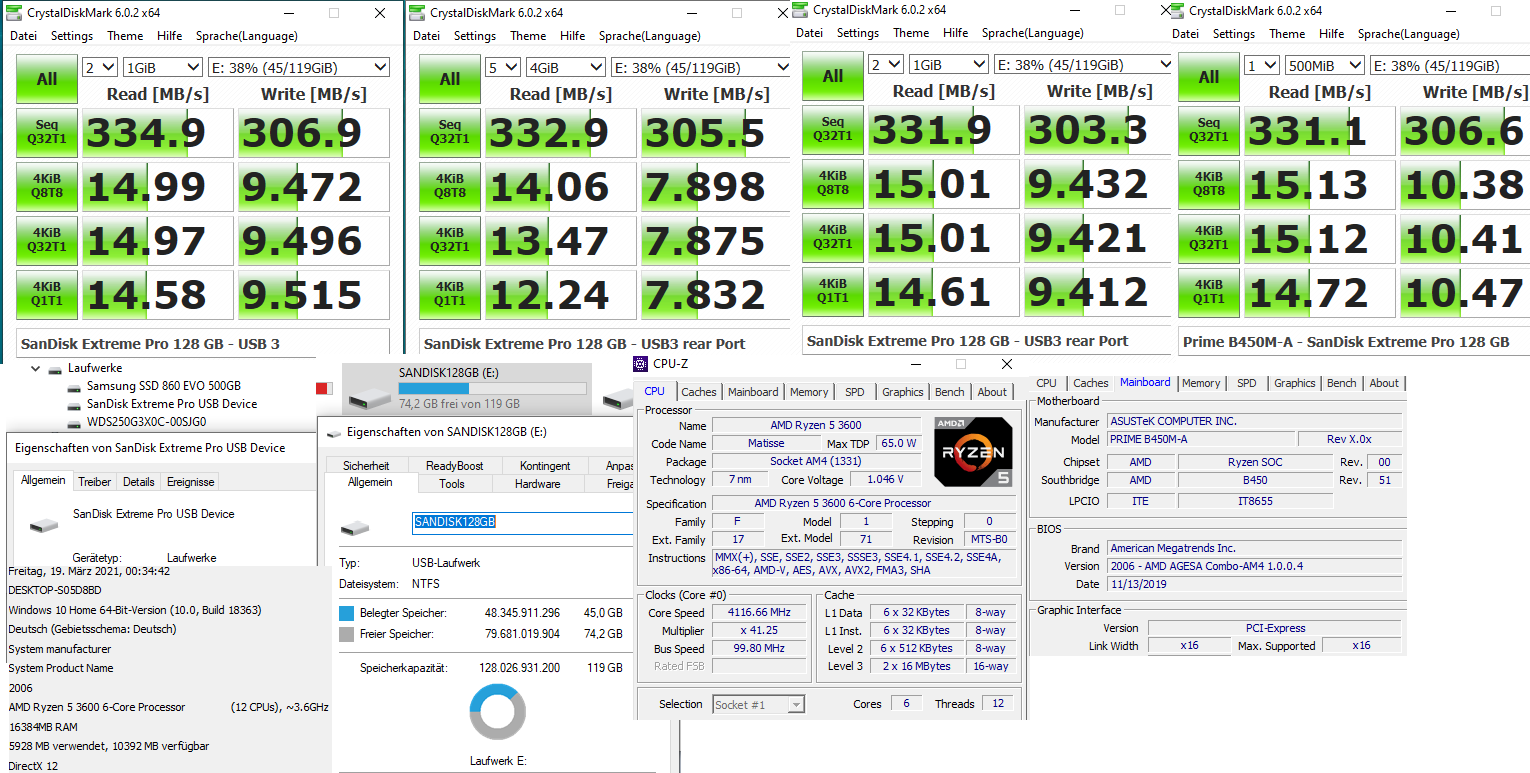The height and width of the screenshot is (773, 1530).
Task: Click title icon of Eigenschaften von SANDISK128GB dialog
Action: point(333,433)
